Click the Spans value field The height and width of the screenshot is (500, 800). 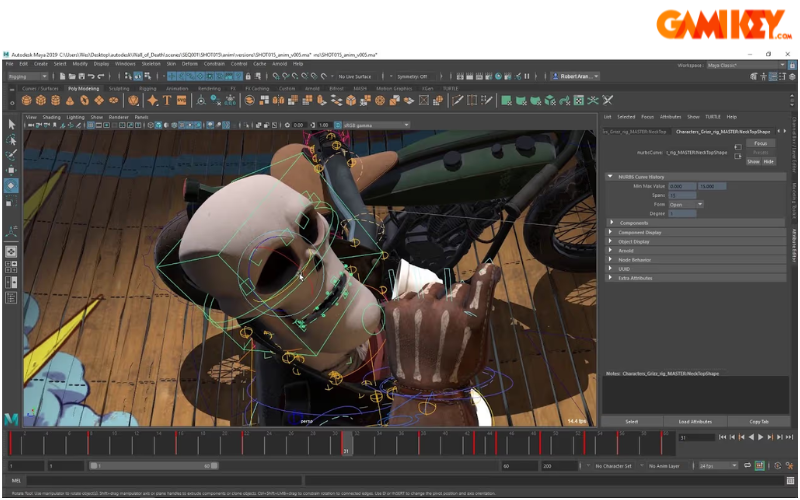(682, 195)
